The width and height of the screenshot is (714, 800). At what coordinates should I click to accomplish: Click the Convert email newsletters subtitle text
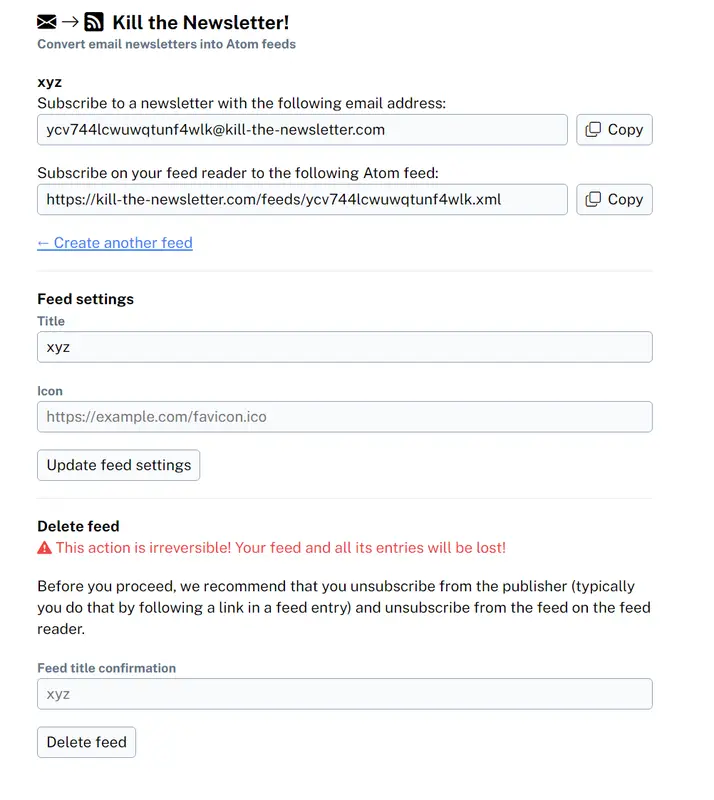pyautogui.click(x=166, y=44)
